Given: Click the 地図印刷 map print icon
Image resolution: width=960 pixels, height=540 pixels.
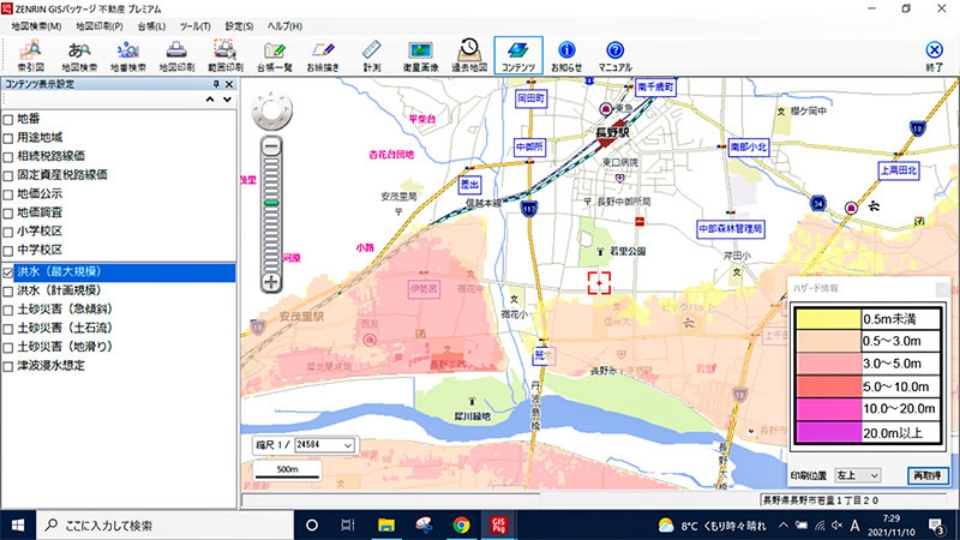Looking at the screenshot, I should click(x=176, y=56).
